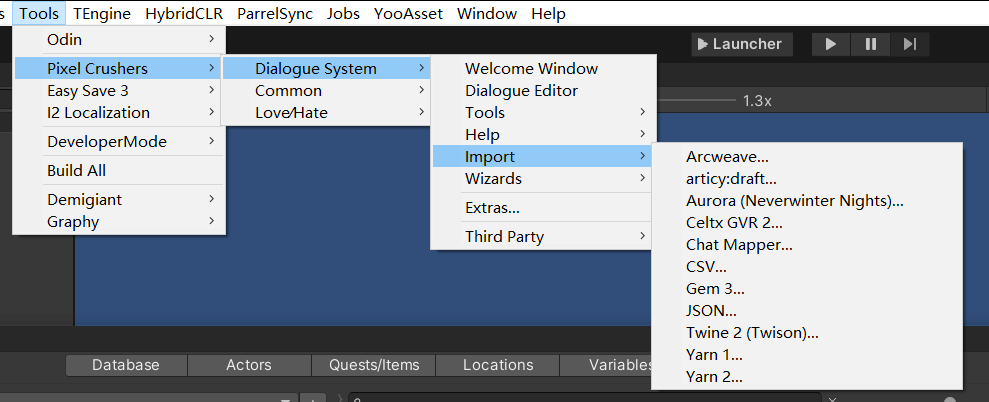Expand the Easy Save 3 submenu

pos(119,91)
